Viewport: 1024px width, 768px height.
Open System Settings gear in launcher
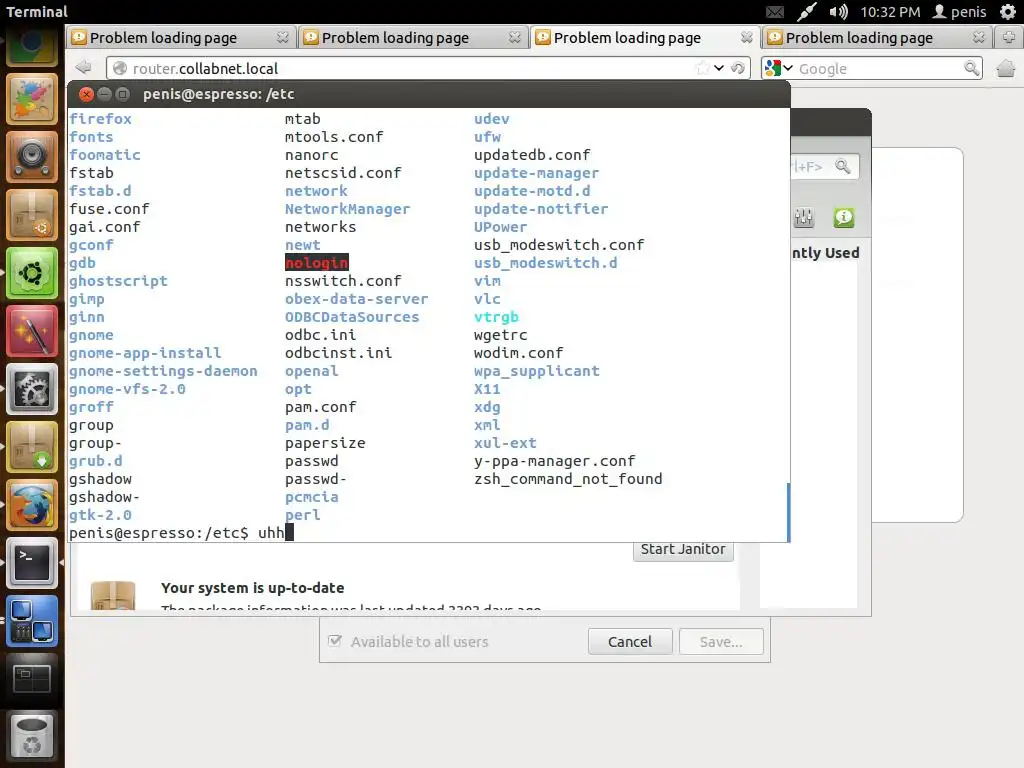[x=31, y=389]
